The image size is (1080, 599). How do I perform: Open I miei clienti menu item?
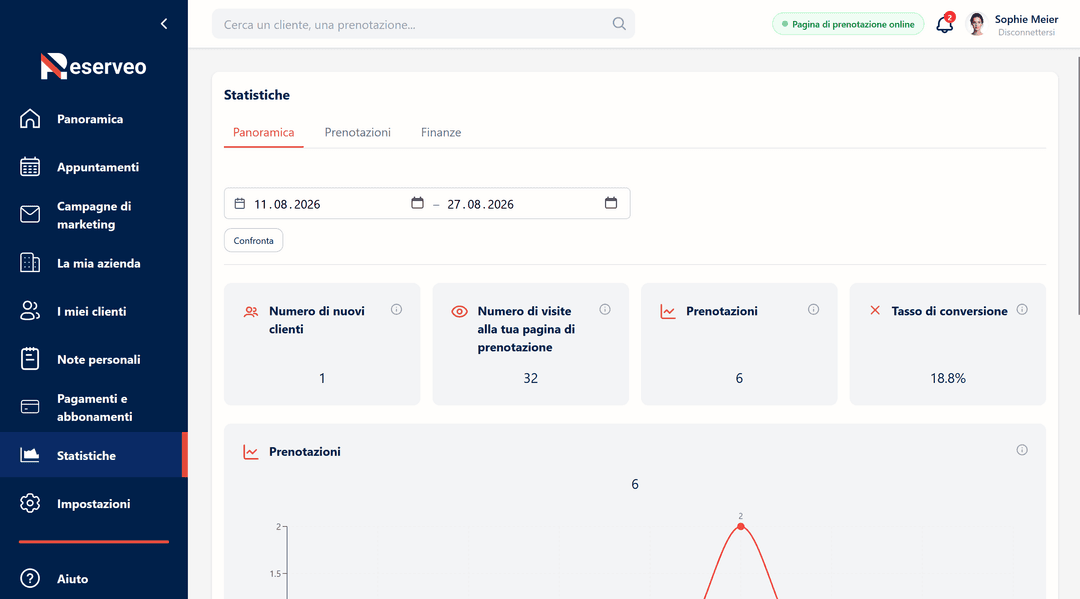(x=94, y=311)
